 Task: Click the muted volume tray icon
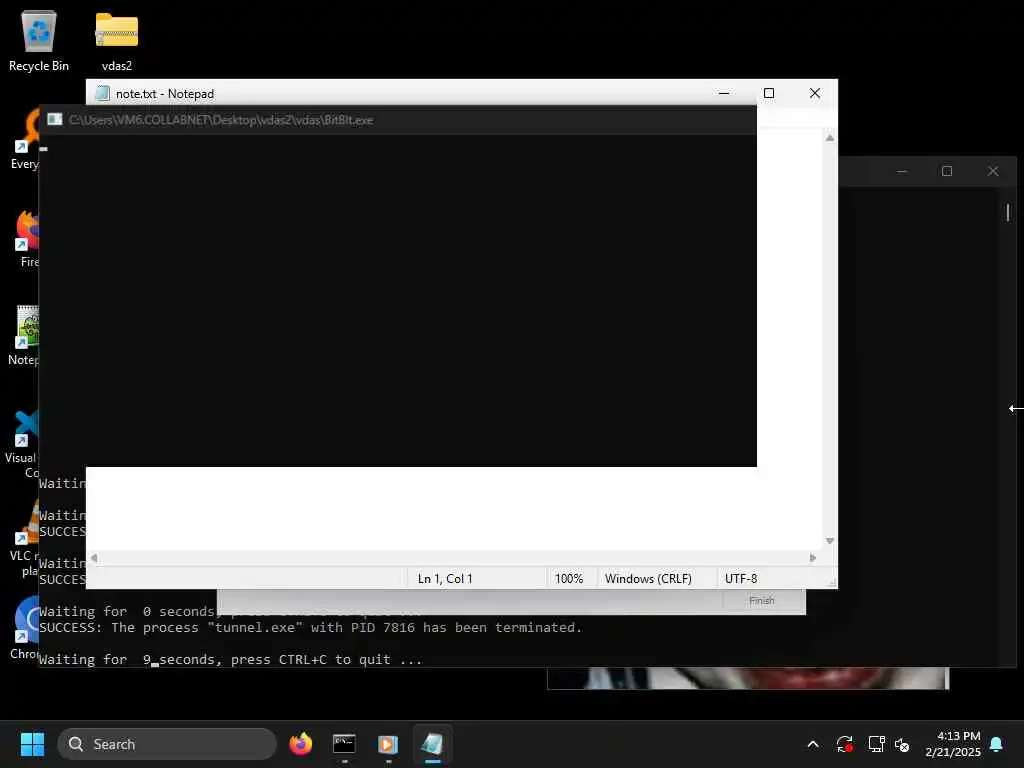tap(903, 744)
